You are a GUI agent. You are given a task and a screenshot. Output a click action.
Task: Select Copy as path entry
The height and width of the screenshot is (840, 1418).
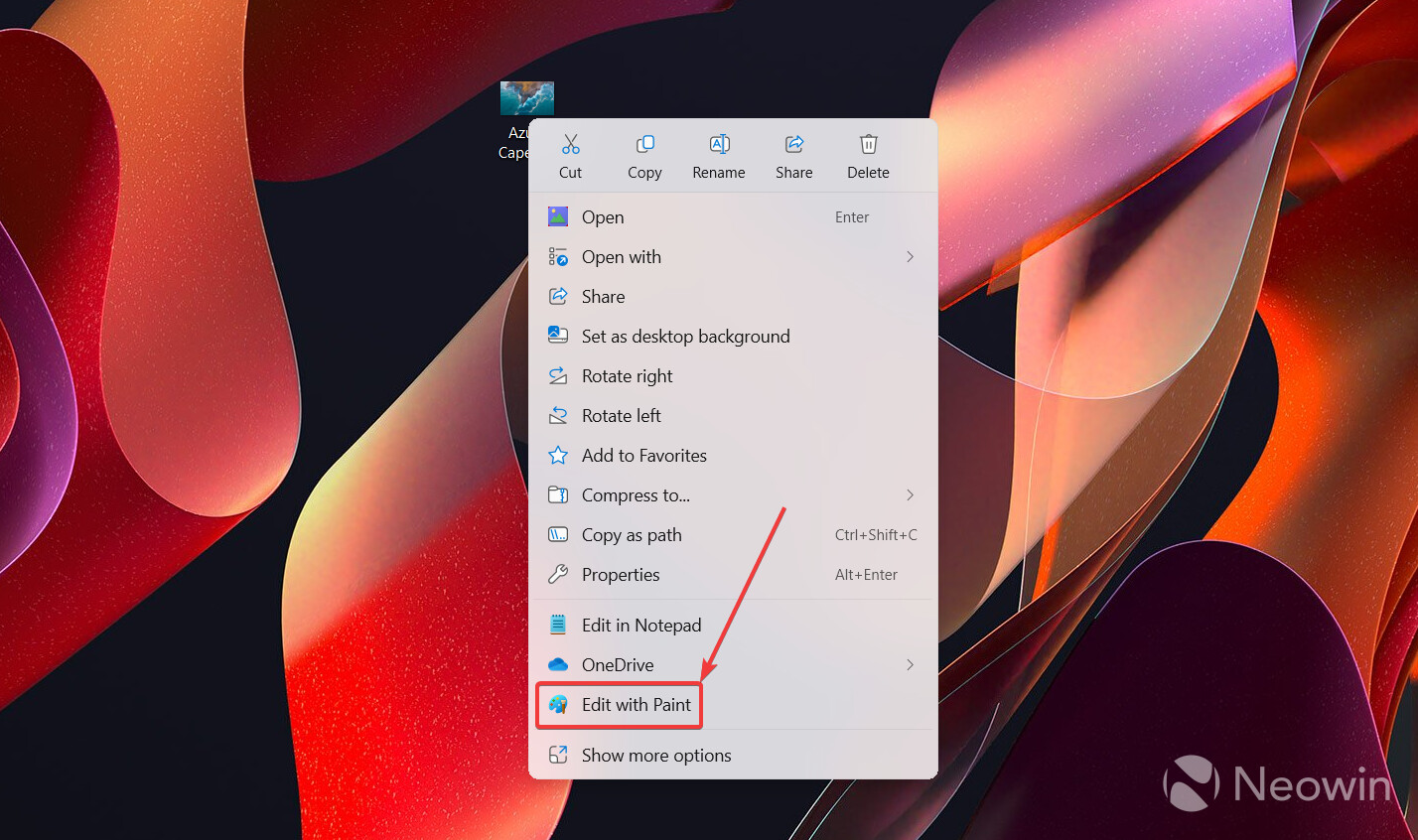pyautogui.click(x=733, y=535)
